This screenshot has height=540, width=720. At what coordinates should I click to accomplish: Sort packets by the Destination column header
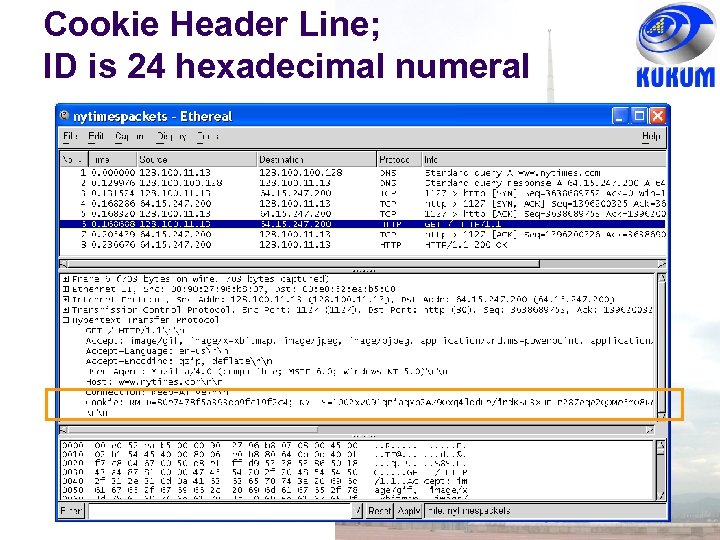(316, 159)
